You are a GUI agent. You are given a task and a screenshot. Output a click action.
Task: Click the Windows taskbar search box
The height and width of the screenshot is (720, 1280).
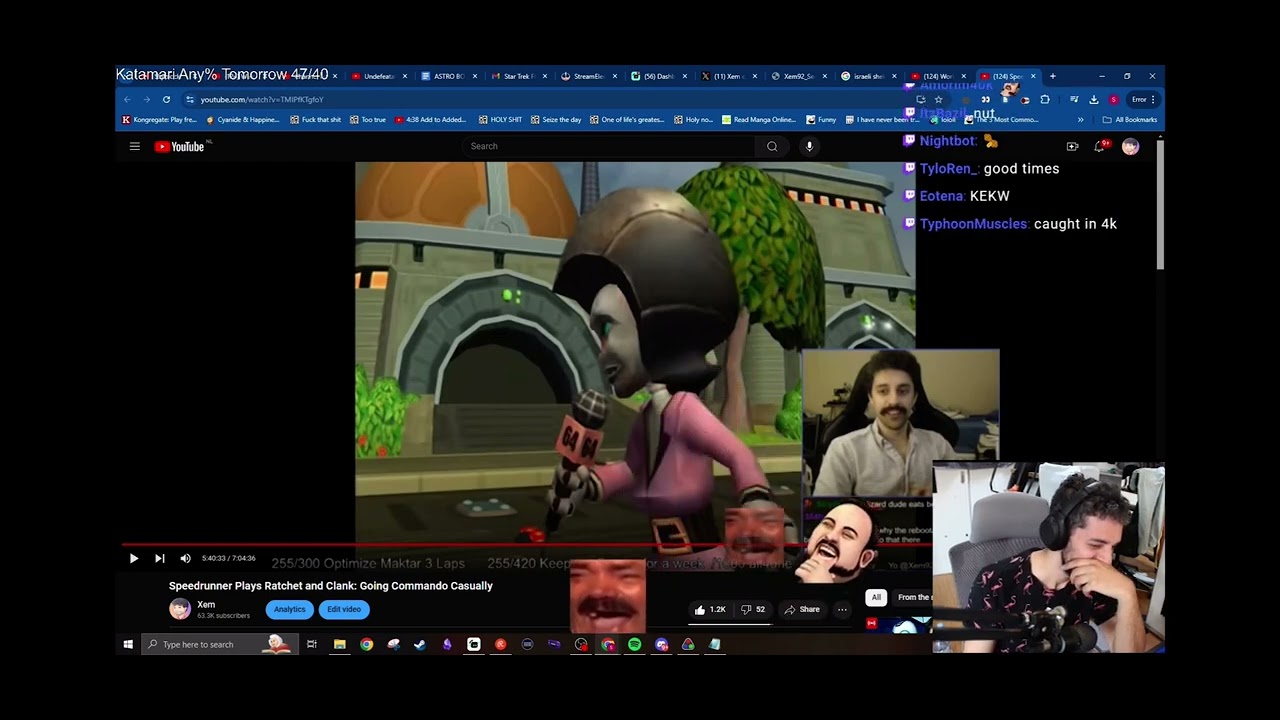click(x=220, y=645)
